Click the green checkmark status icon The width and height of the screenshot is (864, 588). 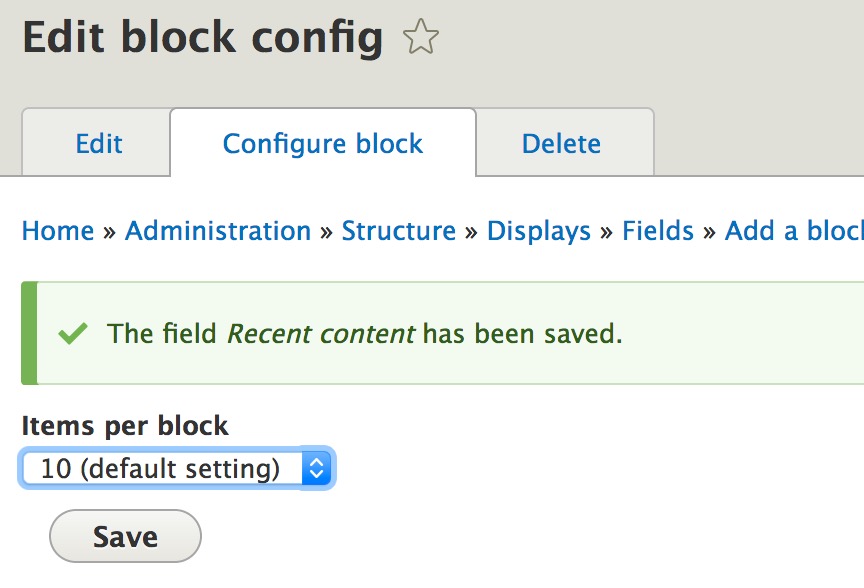click(x=72, y=333)
